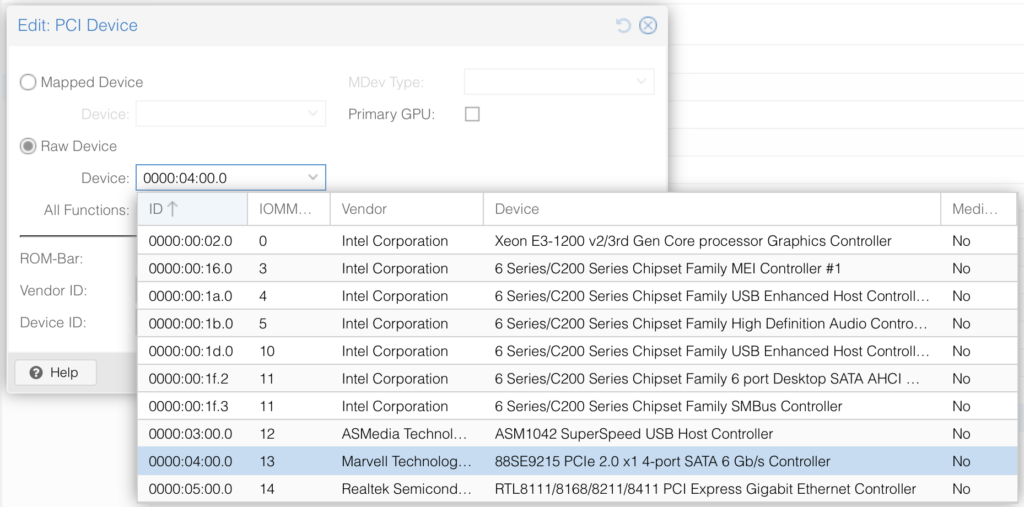Click ASMedia Technology vendor cell
The image size is (1024, 507).
point(406,434)
